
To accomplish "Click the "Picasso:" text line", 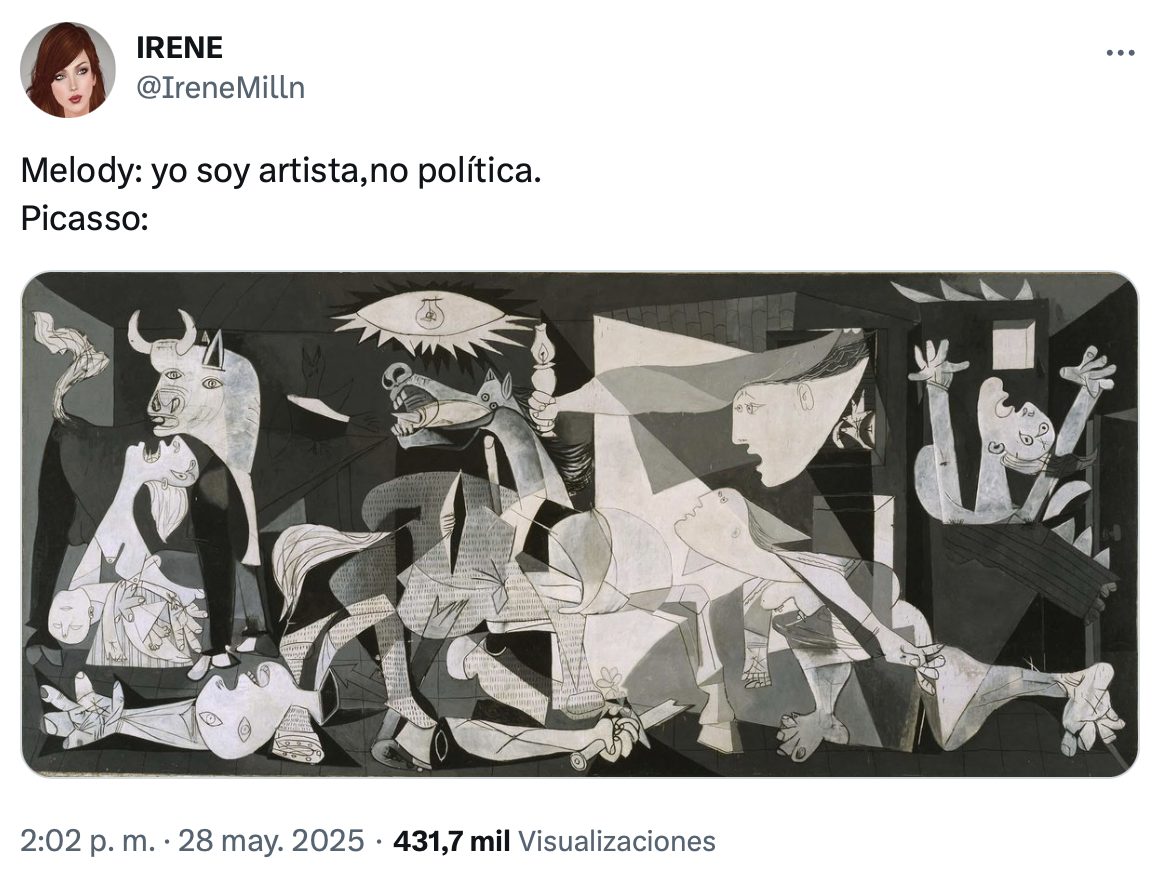I will point(84,219).
